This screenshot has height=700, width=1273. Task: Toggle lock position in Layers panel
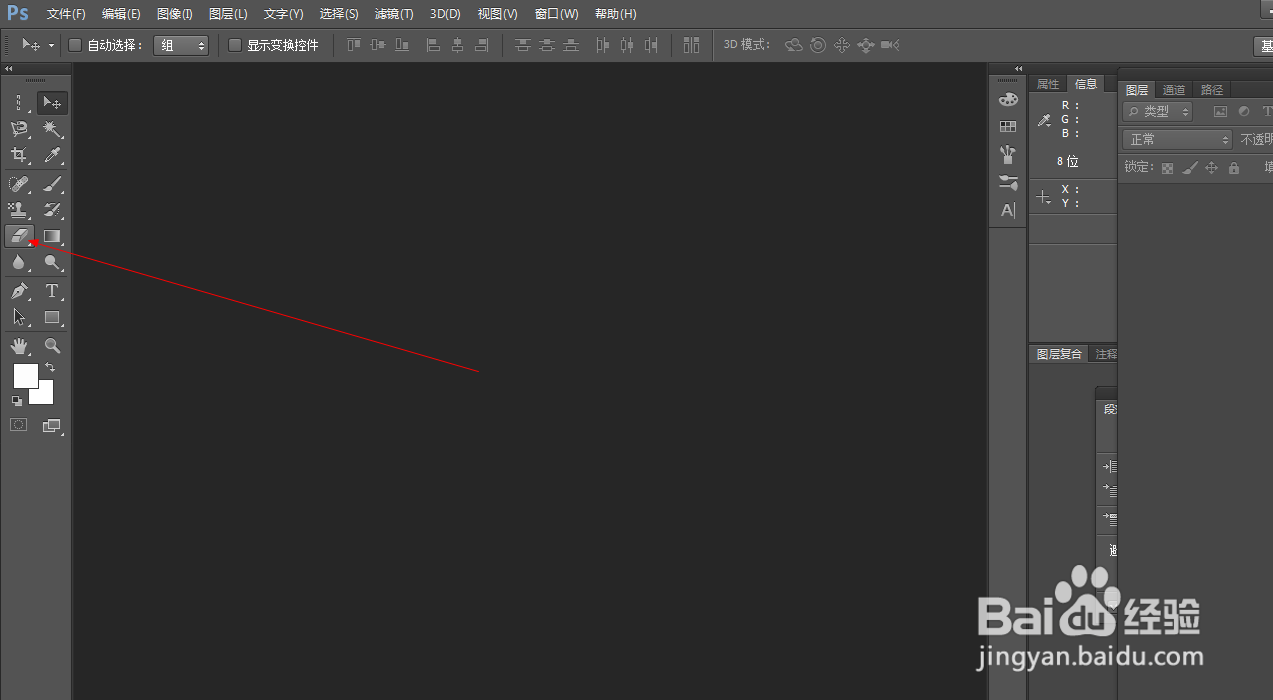[x=1211, y=168]
